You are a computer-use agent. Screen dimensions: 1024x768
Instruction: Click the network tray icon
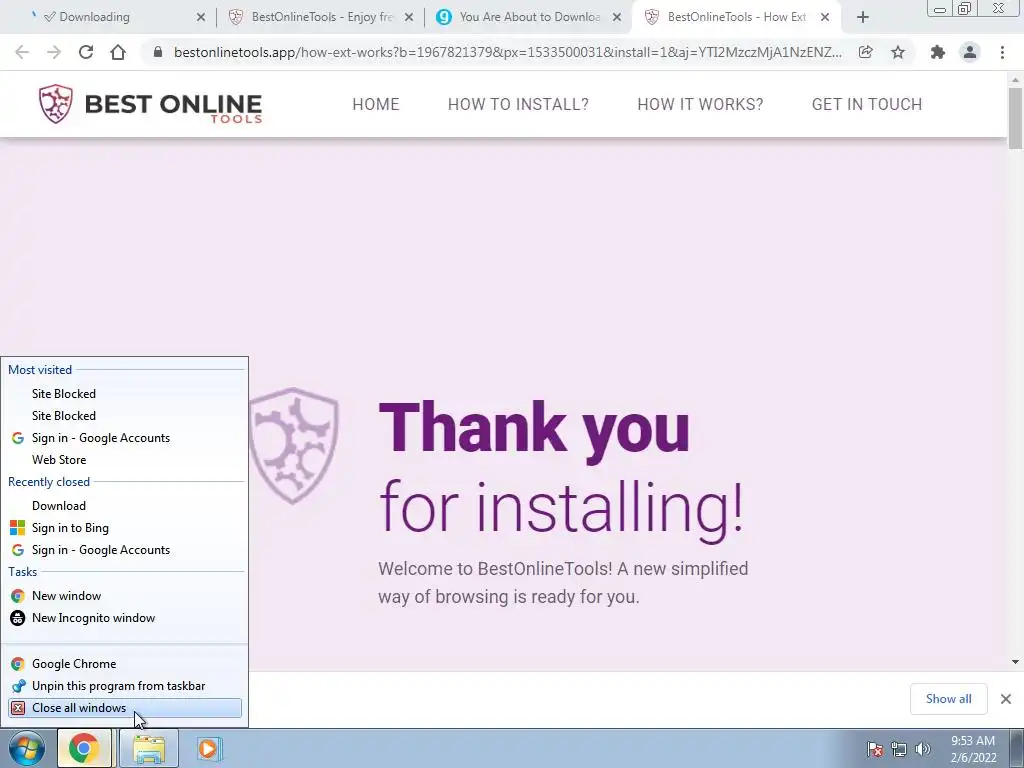coord(899,749)
